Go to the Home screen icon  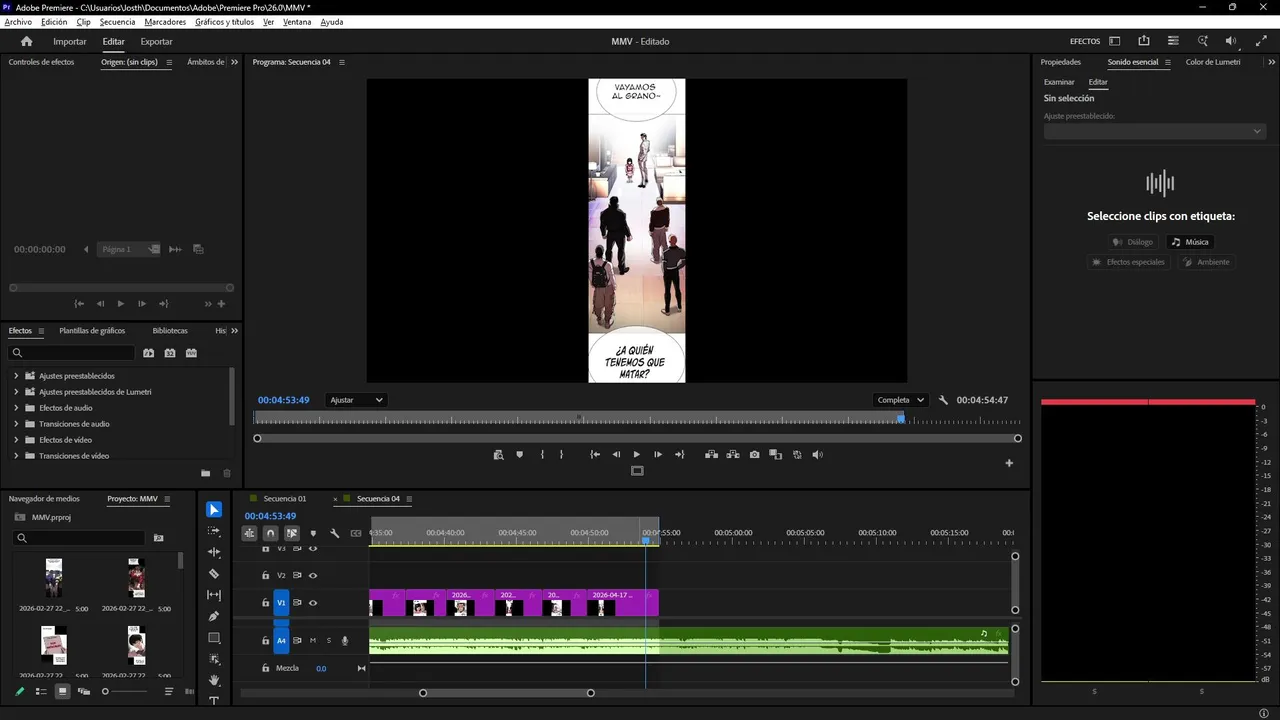(27, 41)
